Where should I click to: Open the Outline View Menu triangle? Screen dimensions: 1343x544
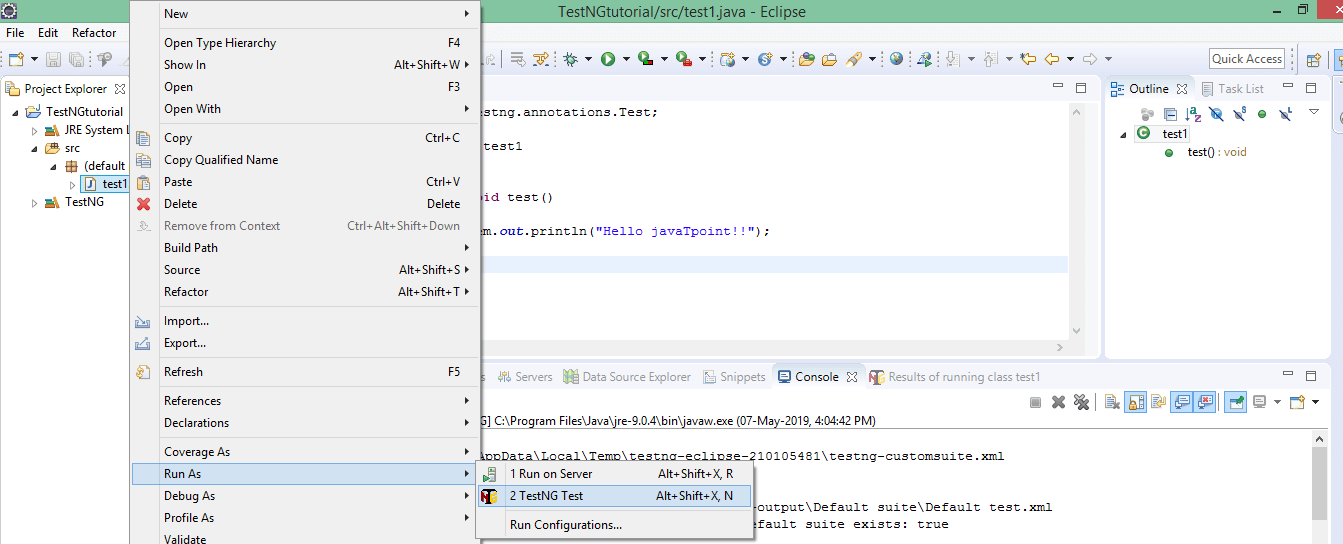pyautogui.click(x=1314, y=112)
